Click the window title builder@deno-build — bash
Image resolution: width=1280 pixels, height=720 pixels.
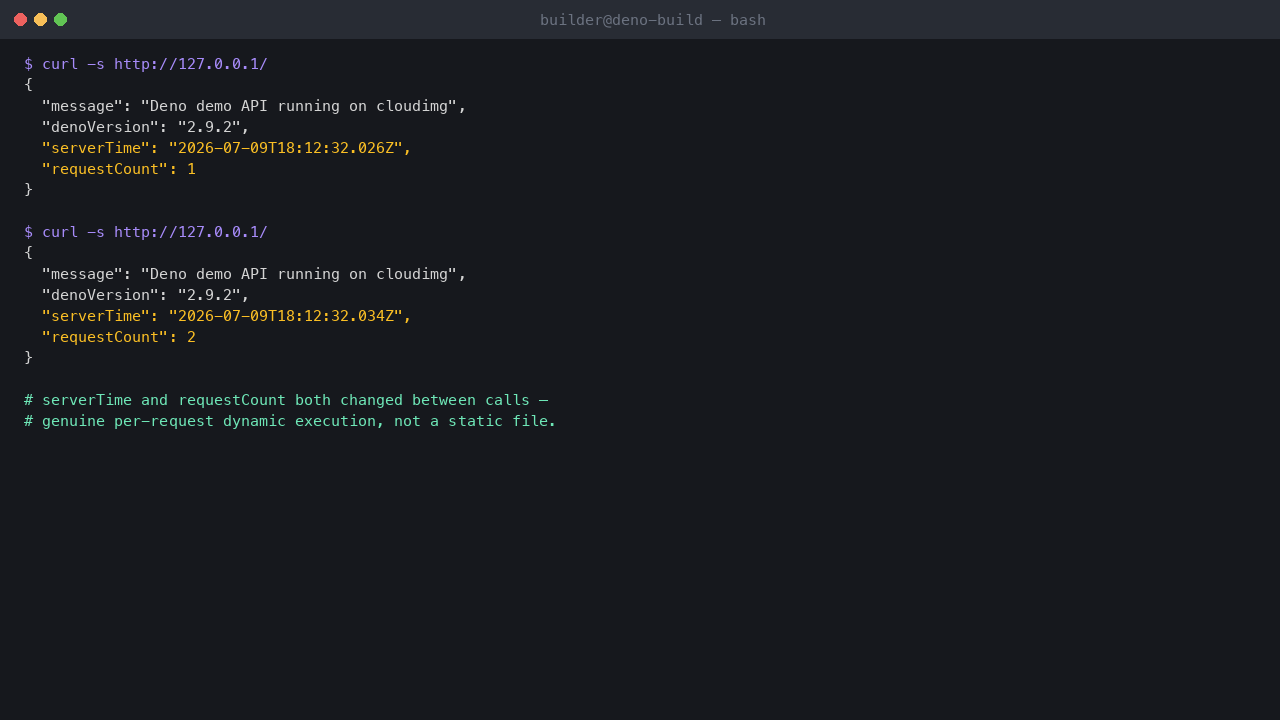click(653, 20)
